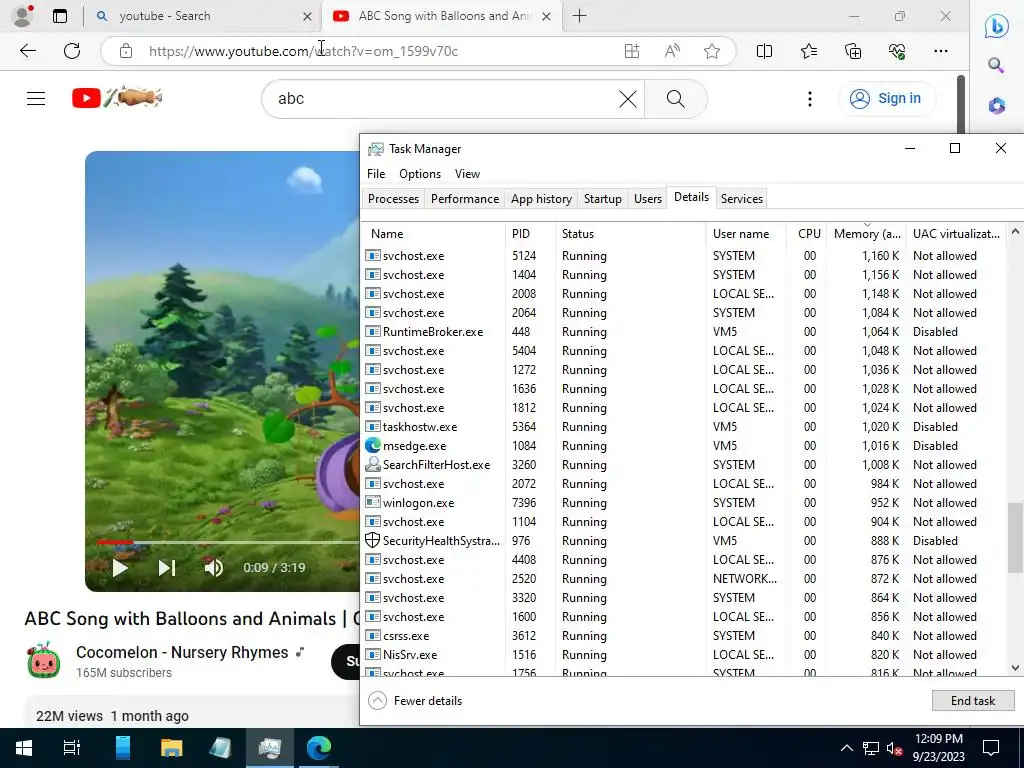Select winlogon.exe process row

[x=684, y=503]
